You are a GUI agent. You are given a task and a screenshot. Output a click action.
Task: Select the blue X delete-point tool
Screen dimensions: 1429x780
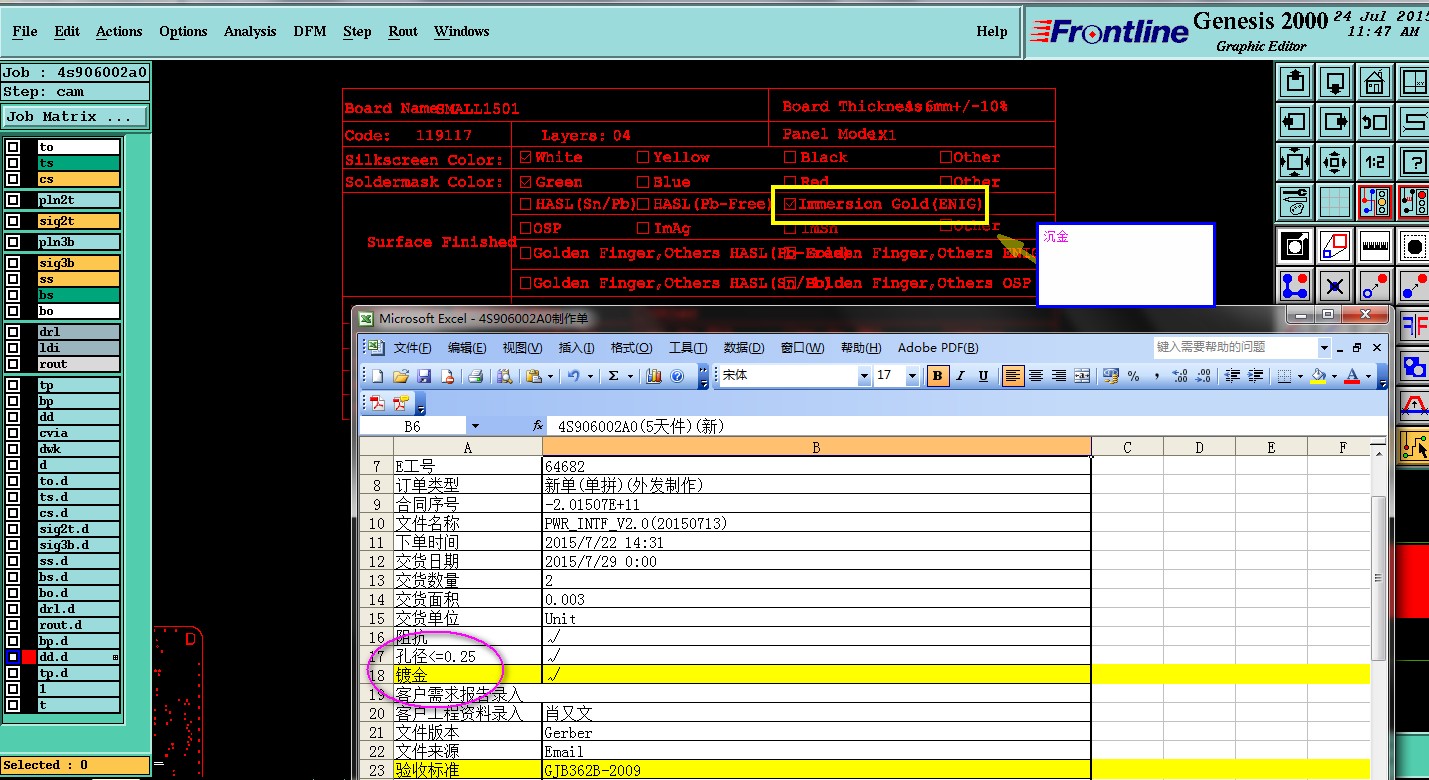coord(1335,286)
